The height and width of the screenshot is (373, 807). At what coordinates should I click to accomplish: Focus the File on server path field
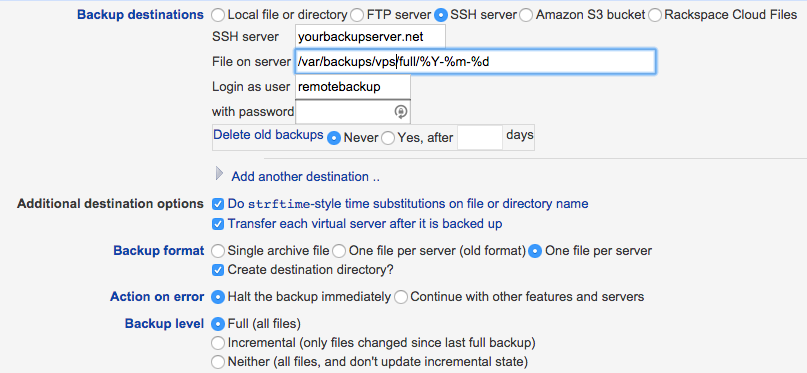[476, 62]
